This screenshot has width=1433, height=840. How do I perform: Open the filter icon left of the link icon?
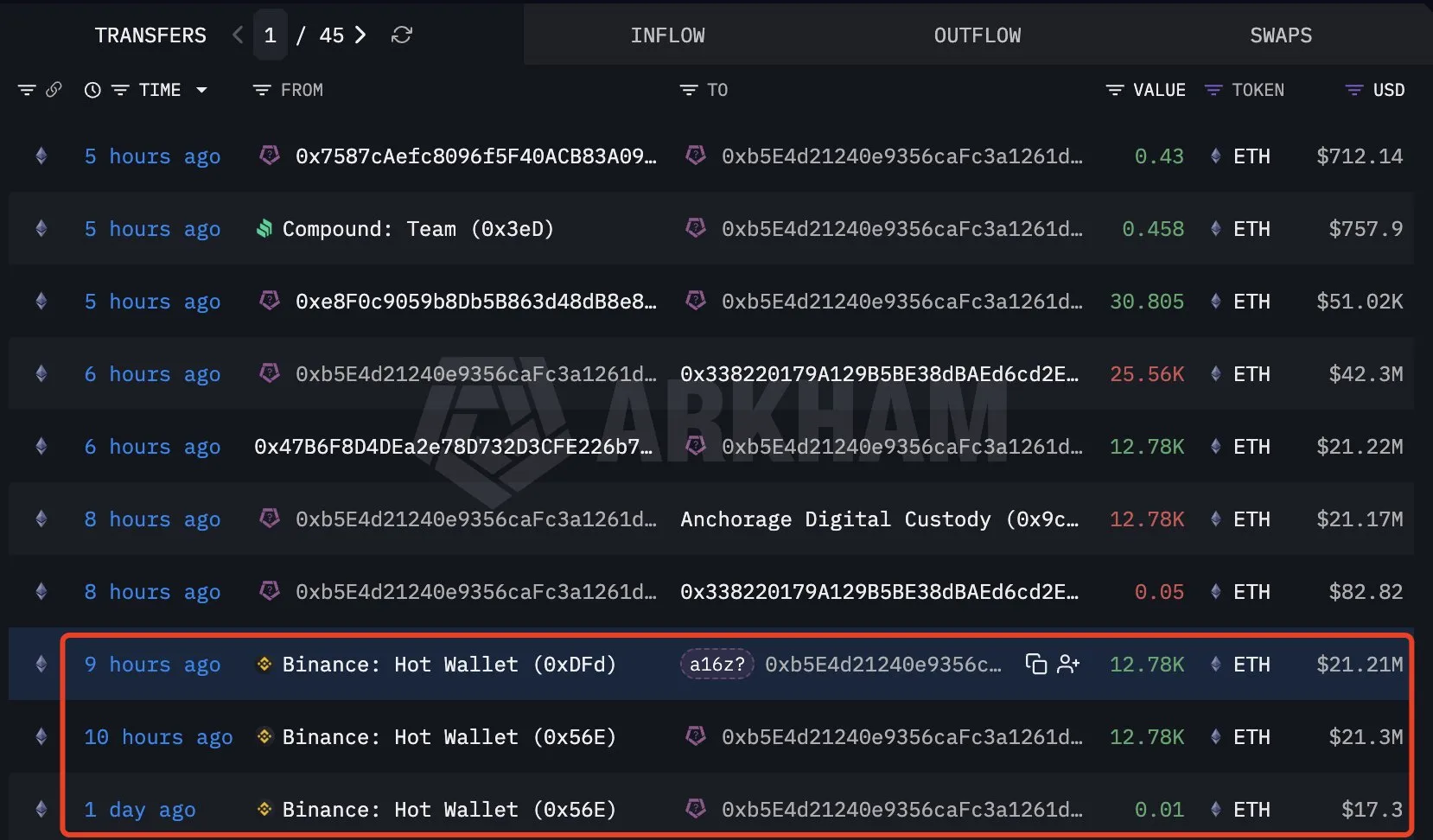pos(27,90)
